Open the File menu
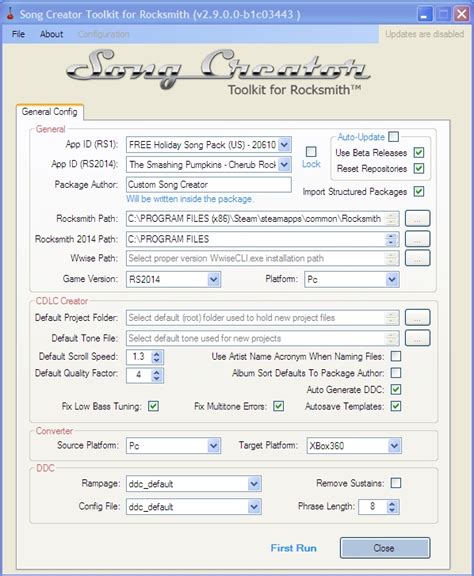This screenshot has width=474, height=576. click(x=18, y=34)
